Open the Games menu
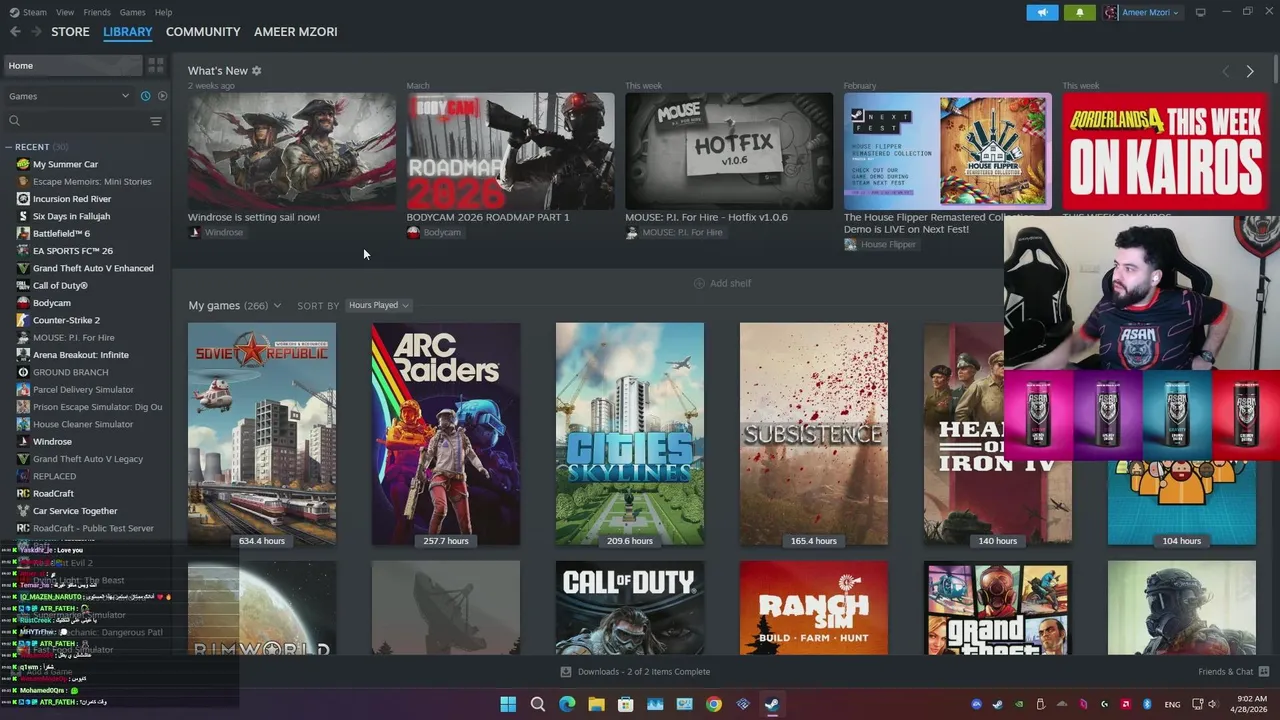 coord(132,12)
